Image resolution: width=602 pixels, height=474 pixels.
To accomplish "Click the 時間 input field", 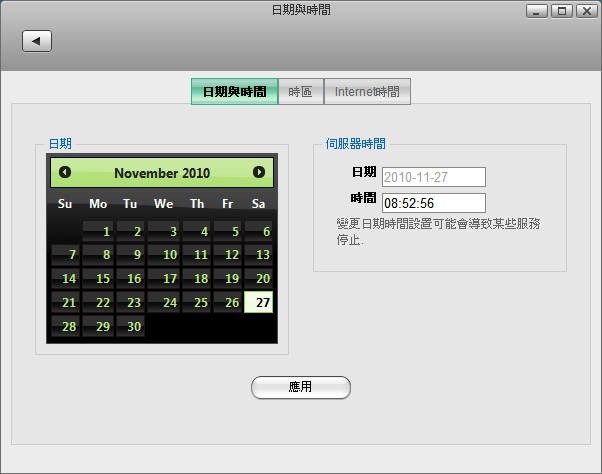I will 433,203.
